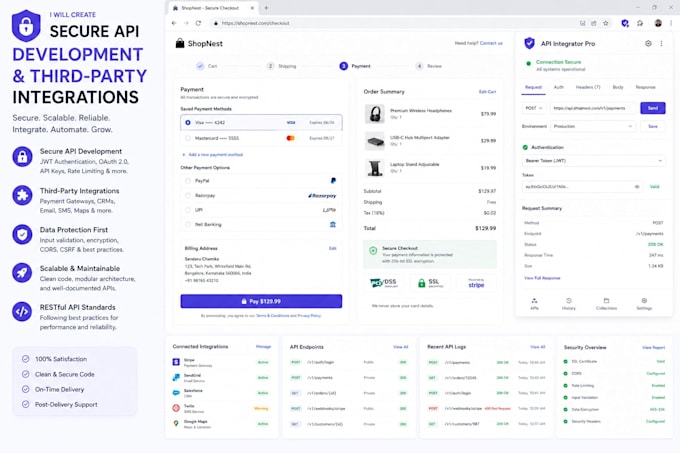Click View All in API Endpoints
This screenshot has height=453, width=680.
click(x=400, y=347)
